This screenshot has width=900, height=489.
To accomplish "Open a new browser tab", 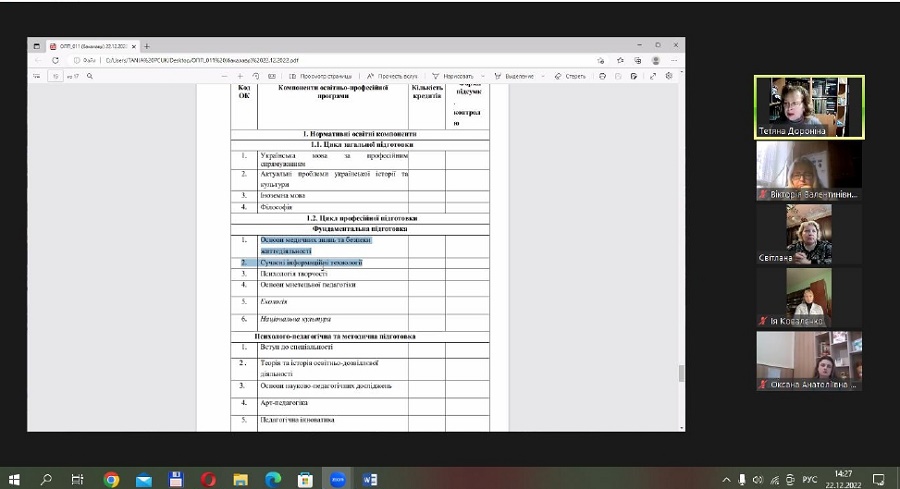I will click(147, 46).
